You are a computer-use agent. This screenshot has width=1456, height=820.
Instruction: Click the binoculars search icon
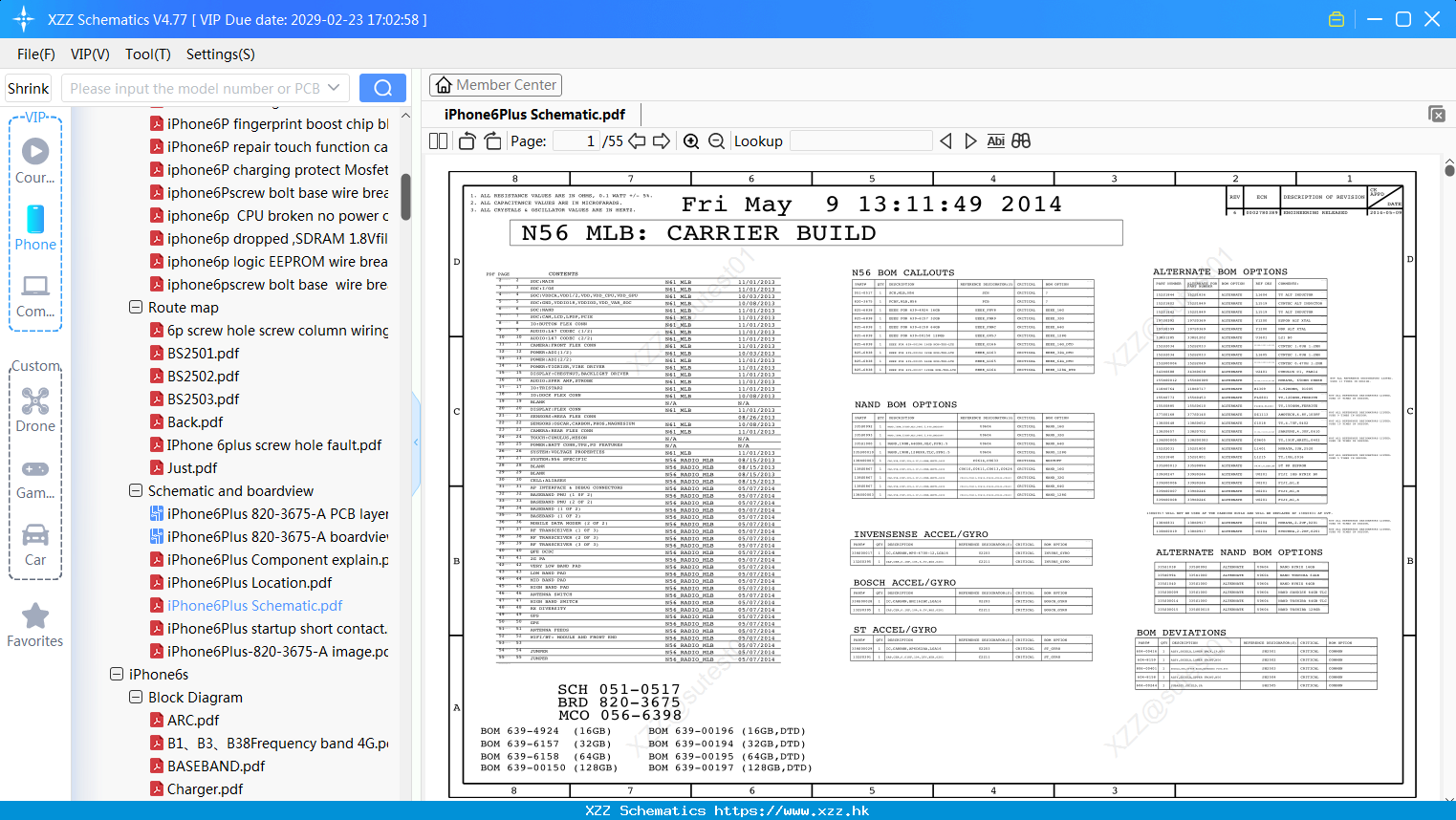[x=1021, y=141]
